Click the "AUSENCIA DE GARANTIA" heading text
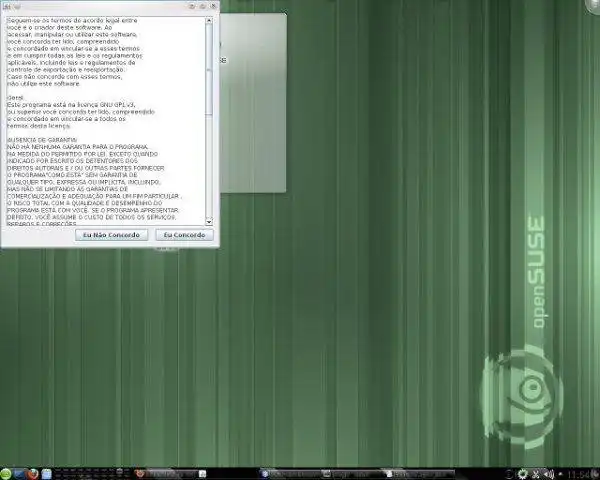Viewport: 600px width, 480px height. pyautogui.click(x=42, y=140)
